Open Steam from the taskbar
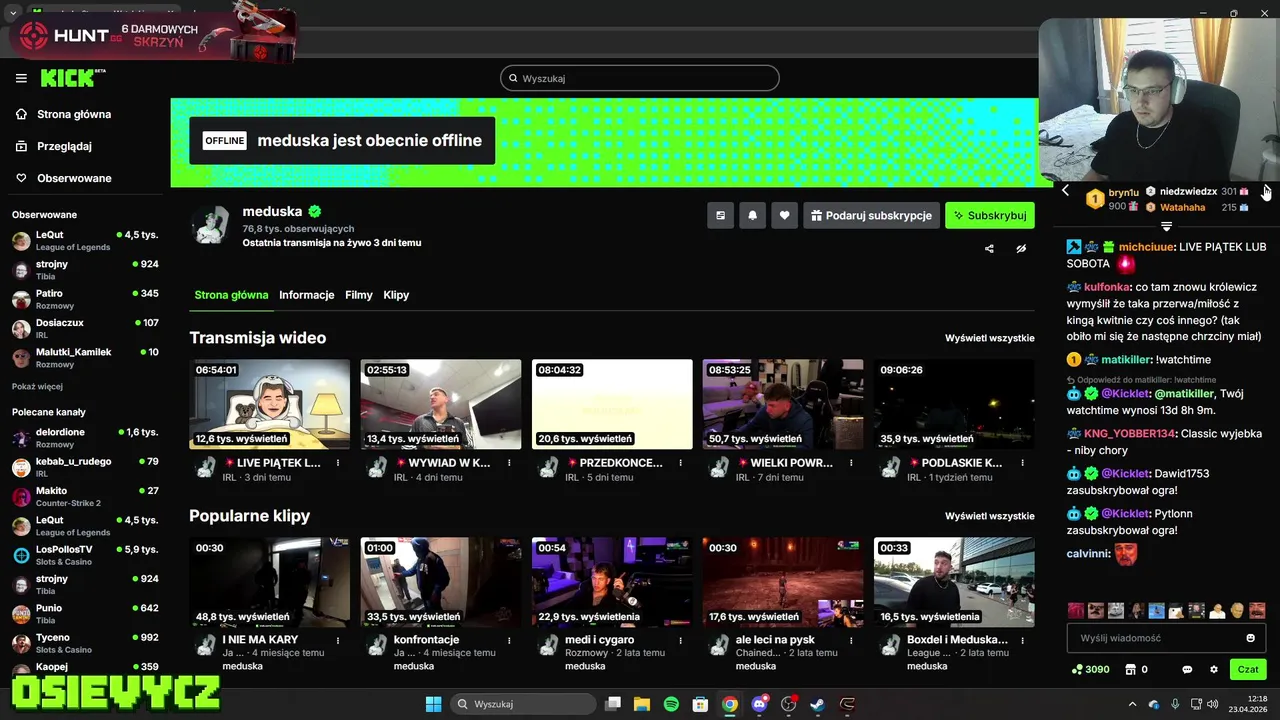 pyautogui.click(x=818, y=704)
